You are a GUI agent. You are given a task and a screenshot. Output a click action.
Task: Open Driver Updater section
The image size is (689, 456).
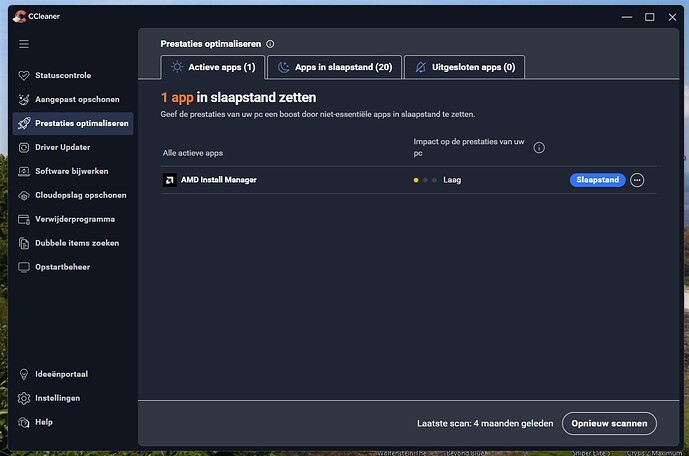[x=73, y=148]
